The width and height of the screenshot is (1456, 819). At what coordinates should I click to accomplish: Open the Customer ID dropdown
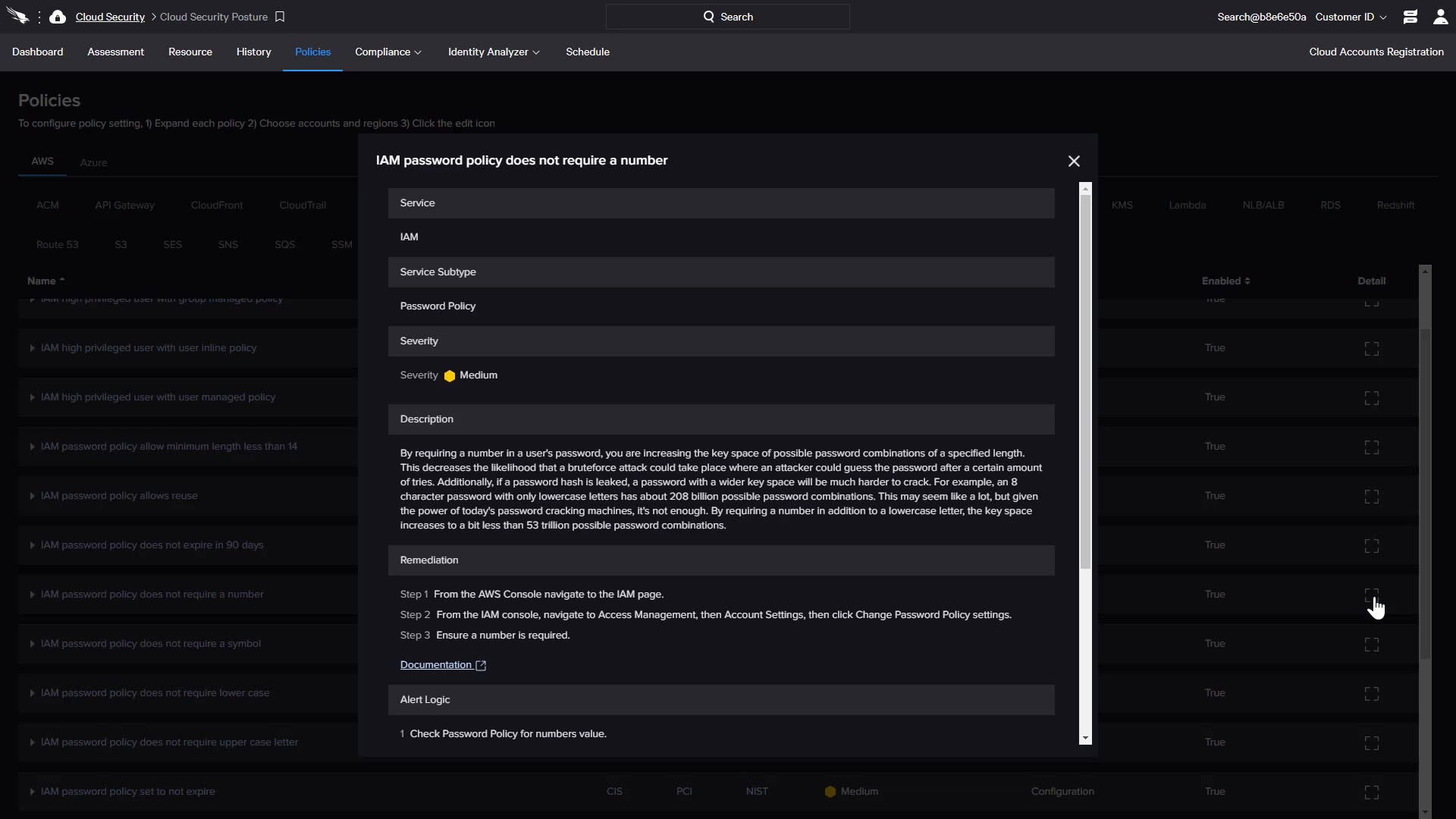tap(1351, 17)
